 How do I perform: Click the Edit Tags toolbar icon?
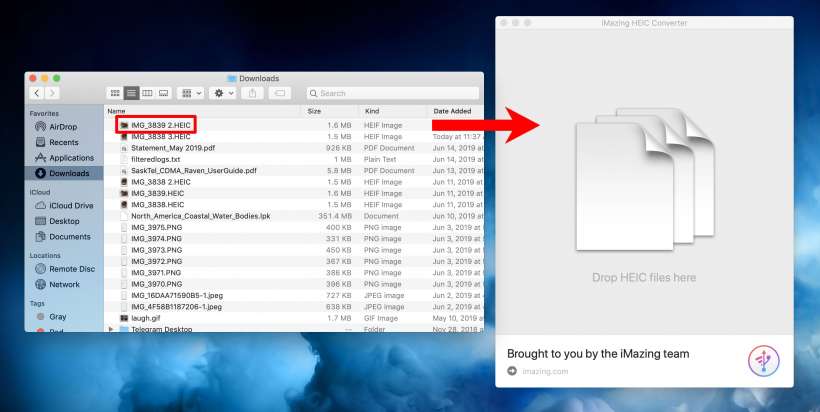(280, 93)
